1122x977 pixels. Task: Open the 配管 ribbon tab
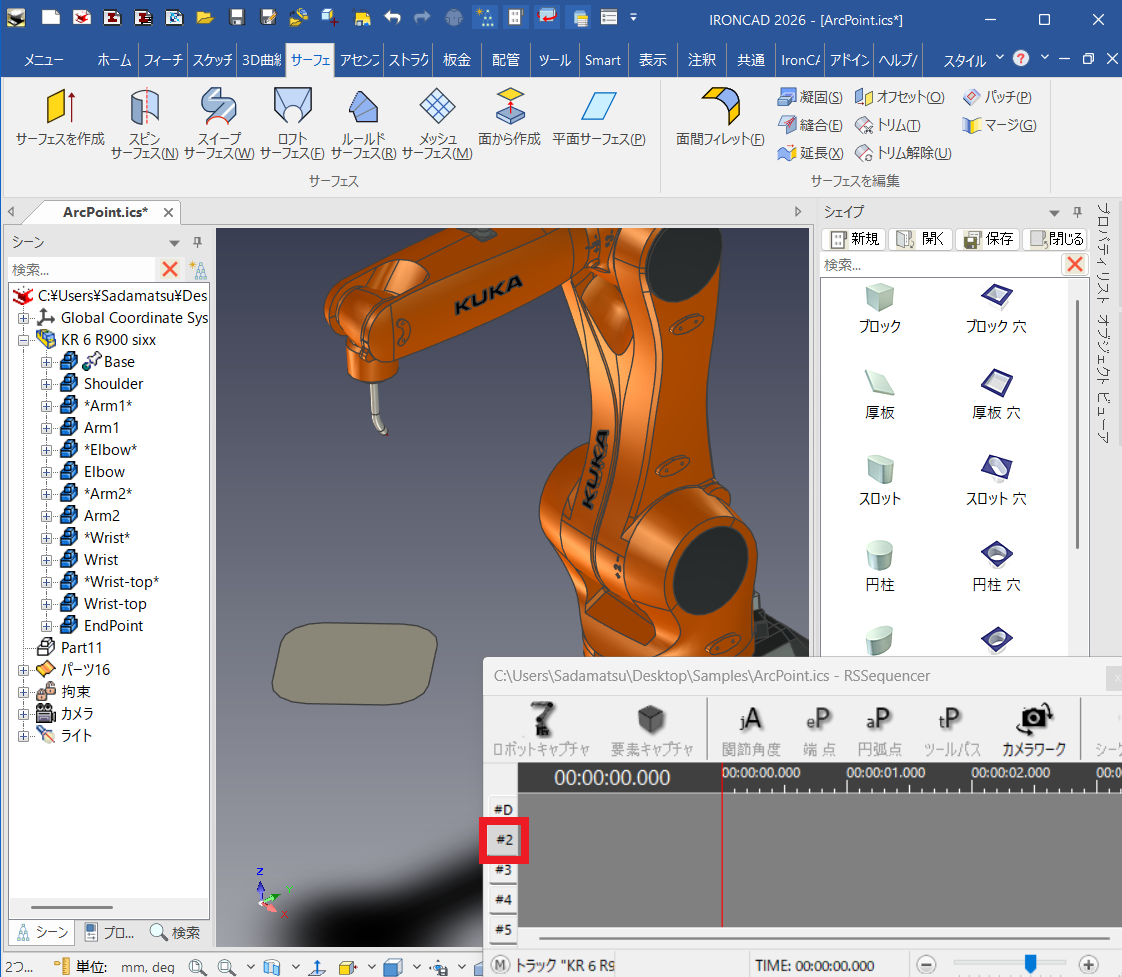click(x=506, y=60)
